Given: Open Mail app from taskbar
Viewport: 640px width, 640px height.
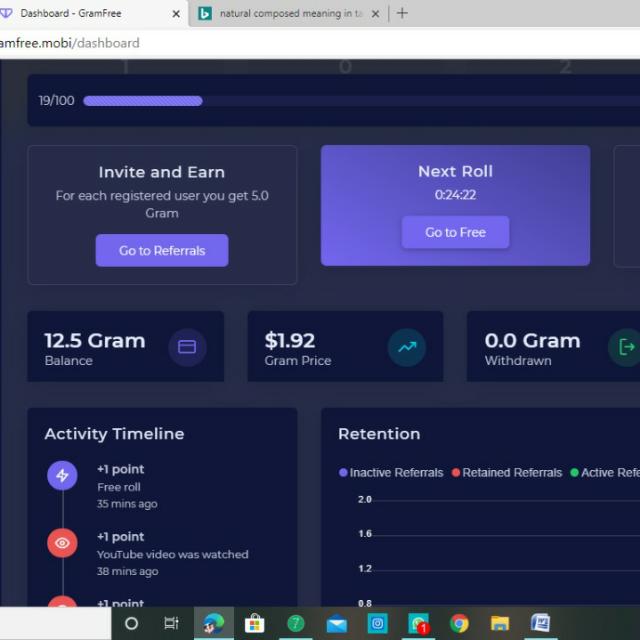Looking at the screenshot, I should [337, 623].
